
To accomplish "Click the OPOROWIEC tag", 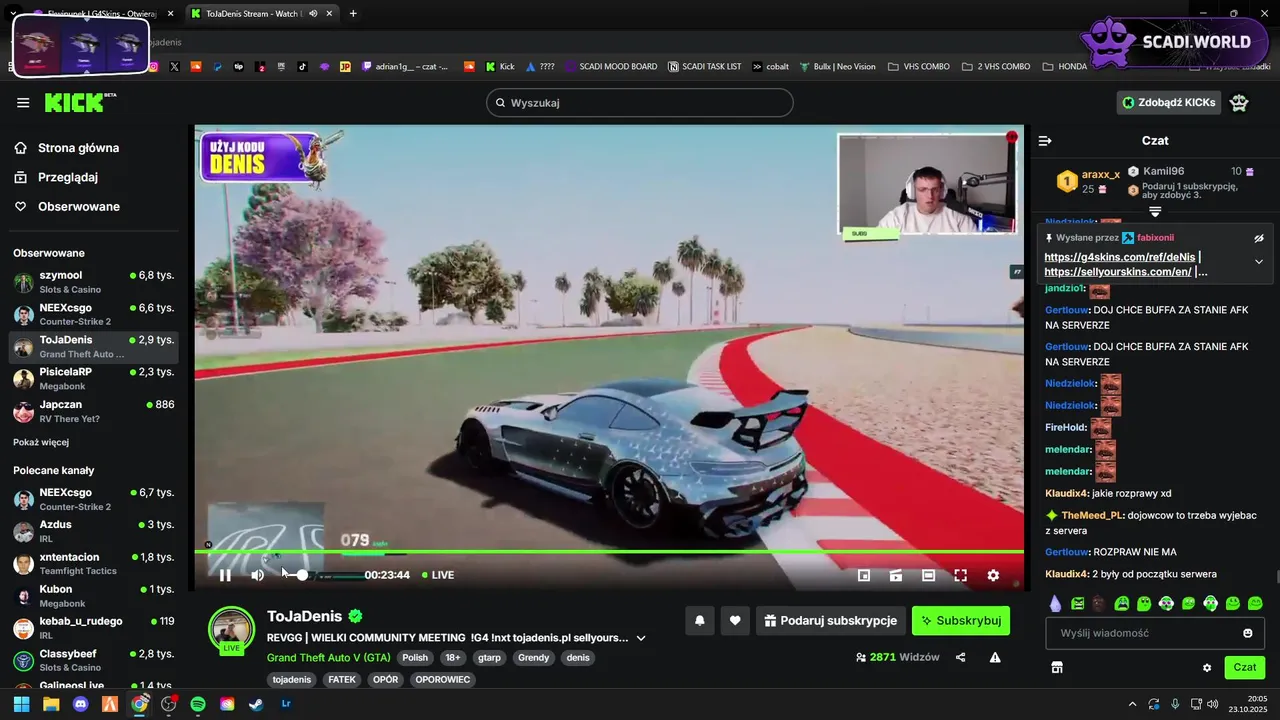I will (443, 679).
